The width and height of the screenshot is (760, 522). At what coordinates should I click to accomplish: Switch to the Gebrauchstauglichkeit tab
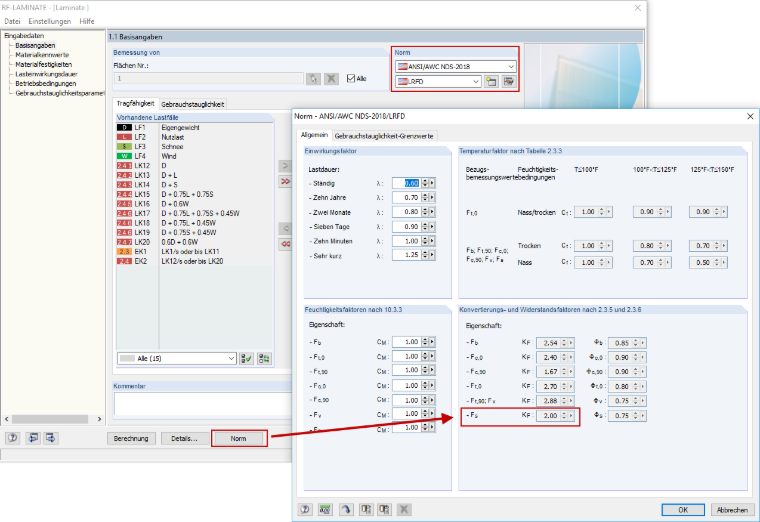192,104
